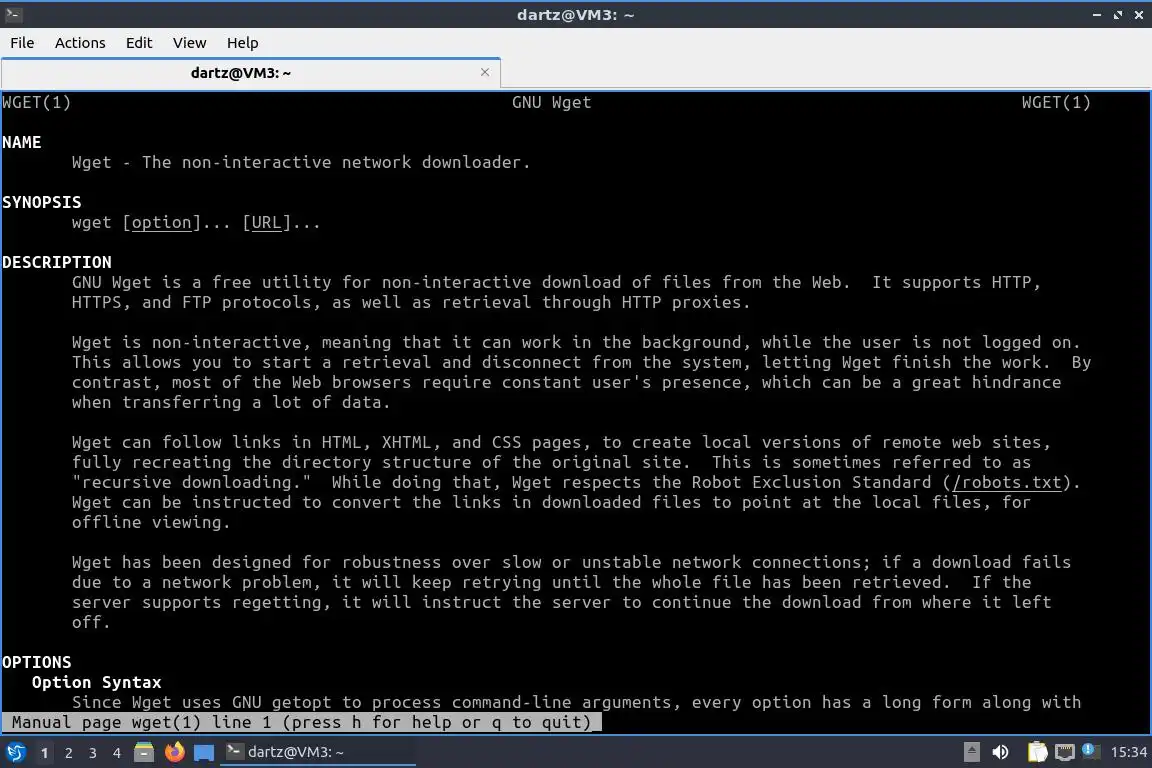Click the terminal icon in the title bar
This screenshot has width=1152, height=768.
pos(13,14)
